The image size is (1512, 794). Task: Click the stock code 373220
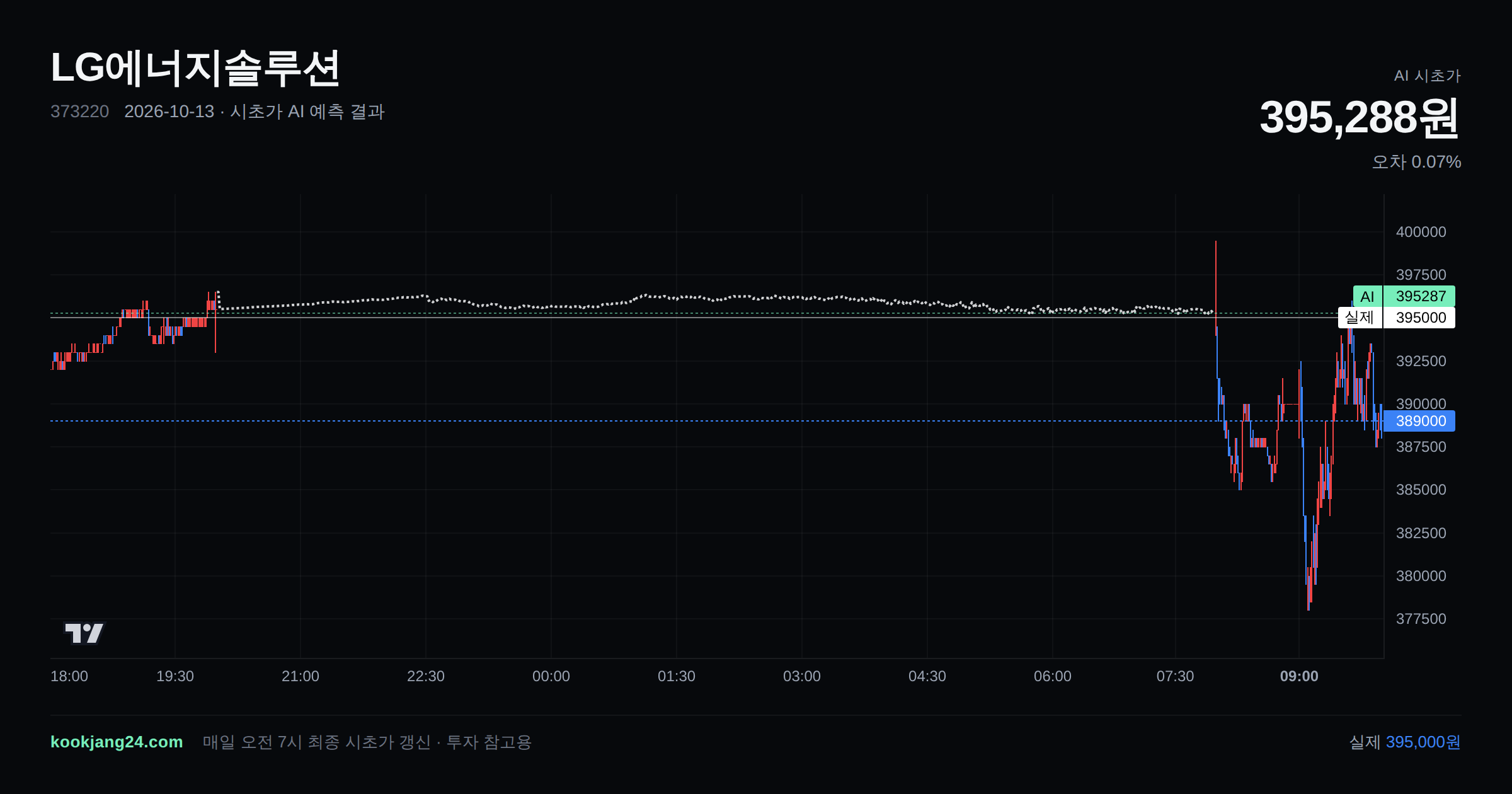click(x=79, y=112)
